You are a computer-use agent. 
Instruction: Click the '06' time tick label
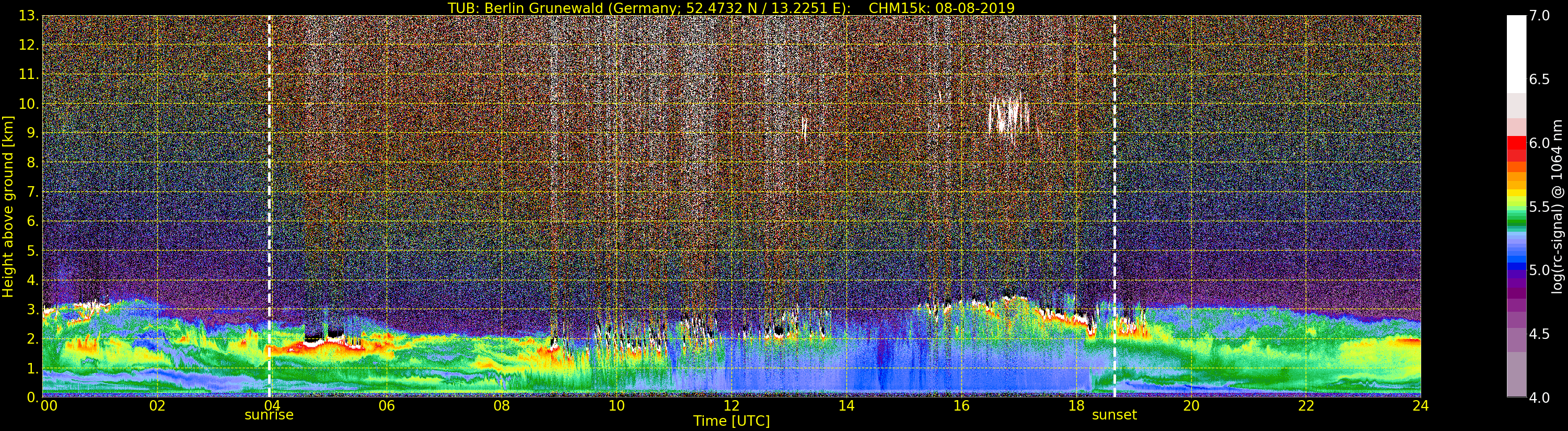click(x=387, y=406)
